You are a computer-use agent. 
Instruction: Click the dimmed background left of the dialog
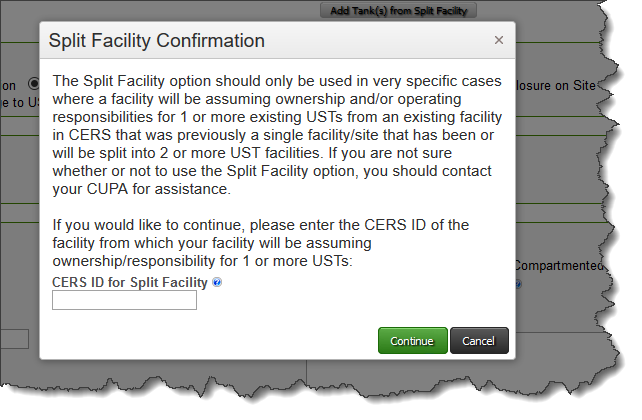(18, 200)
